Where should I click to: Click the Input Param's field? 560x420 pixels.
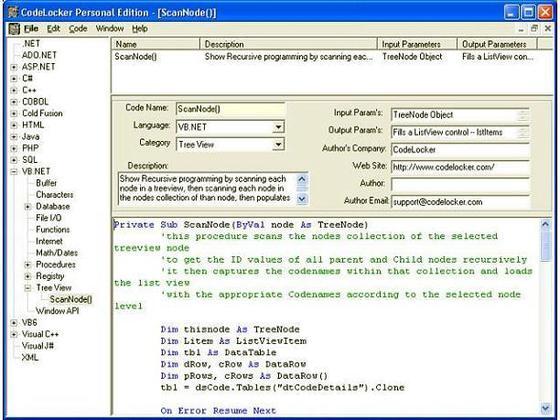click(x=460, y=115)
